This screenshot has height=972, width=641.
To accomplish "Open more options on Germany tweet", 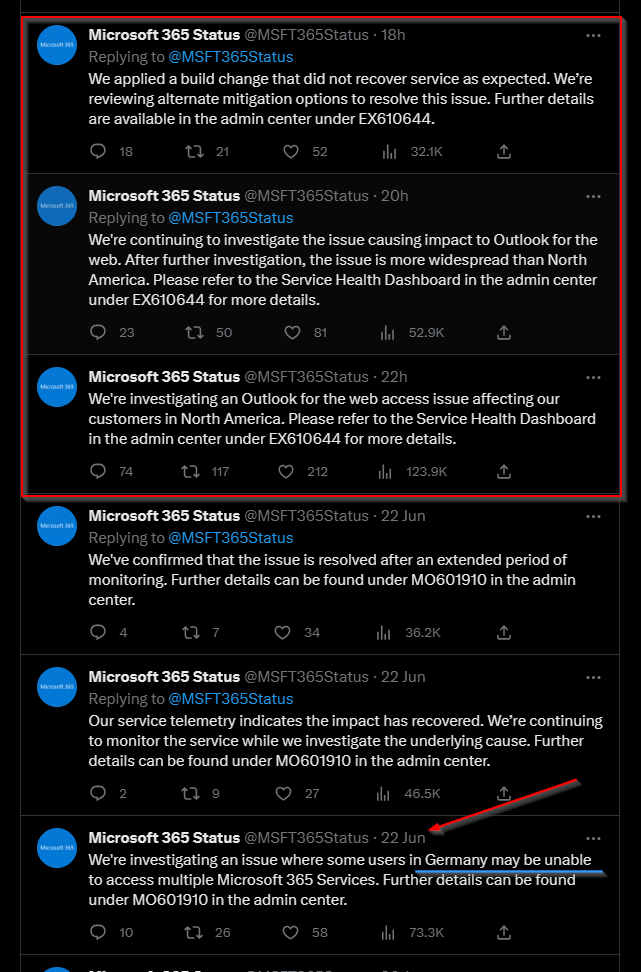I will pos(593,837).
